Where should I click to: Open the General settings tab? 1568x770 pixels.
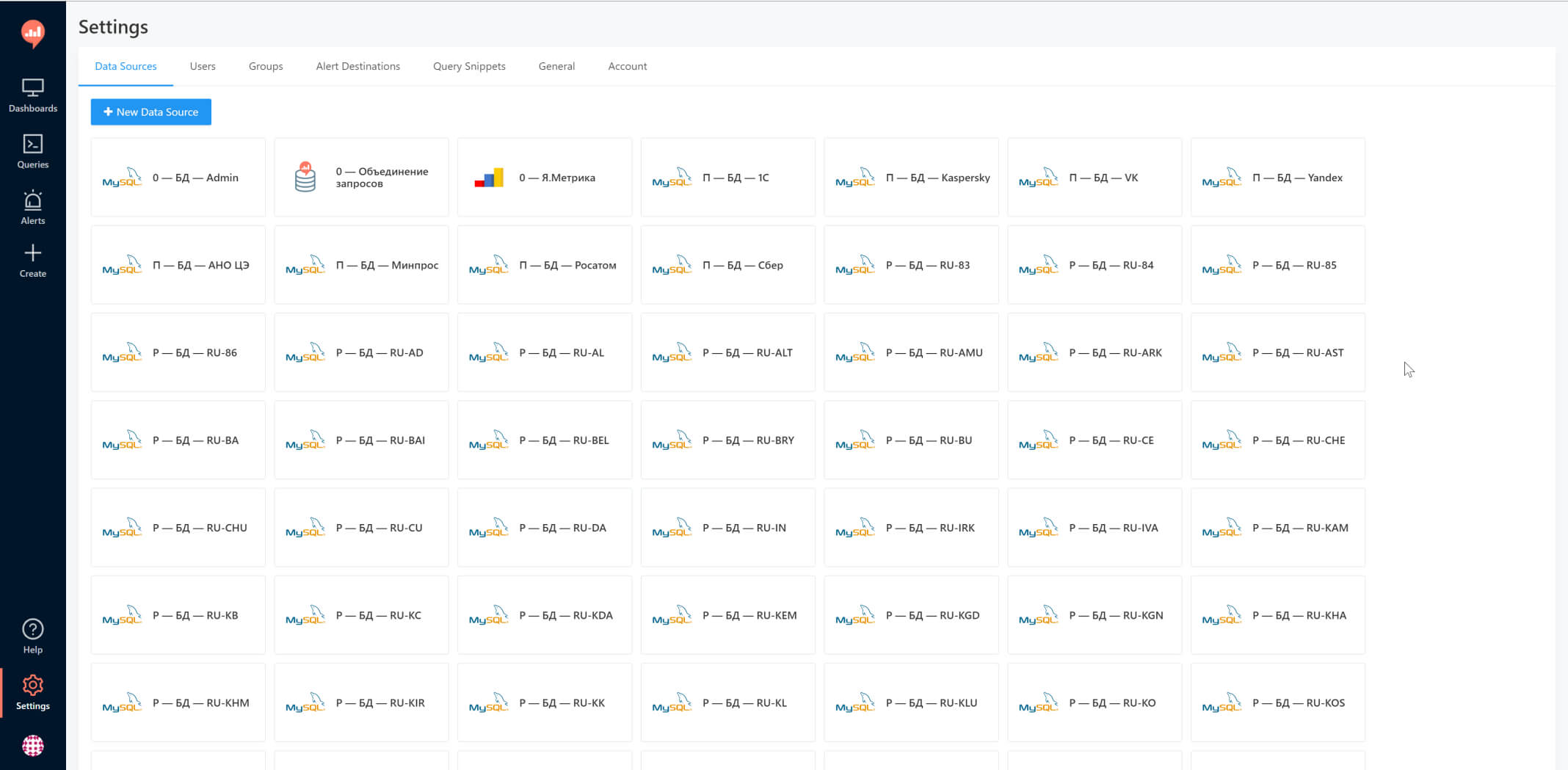[556, 66]
